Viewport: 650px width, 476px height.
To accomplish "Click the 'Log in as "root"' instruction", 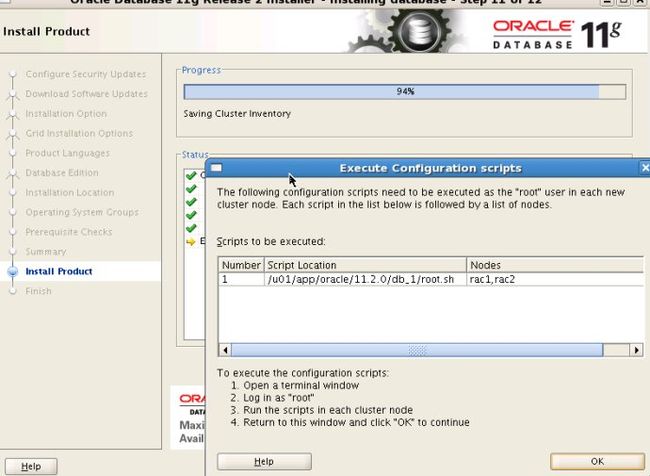I will [279, 398].
